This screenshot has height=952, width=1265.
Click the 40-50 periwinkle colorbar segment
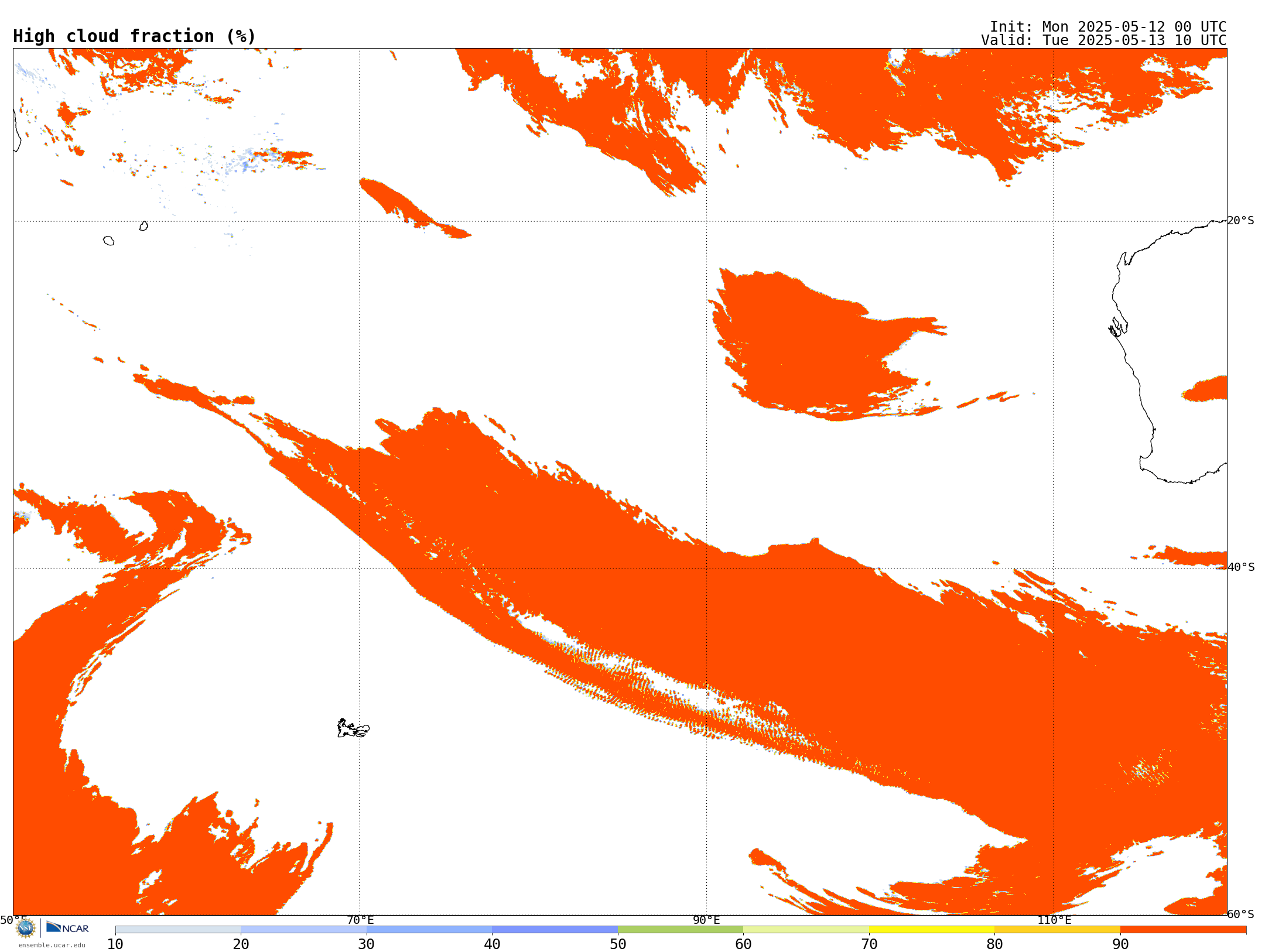click(555, 930)
